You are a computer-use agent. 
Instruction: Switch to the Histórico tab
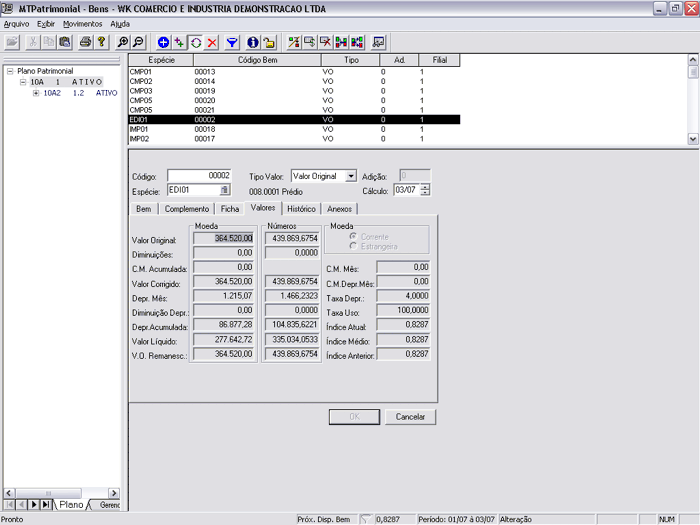pyautogui.click(x=301, y=209)
